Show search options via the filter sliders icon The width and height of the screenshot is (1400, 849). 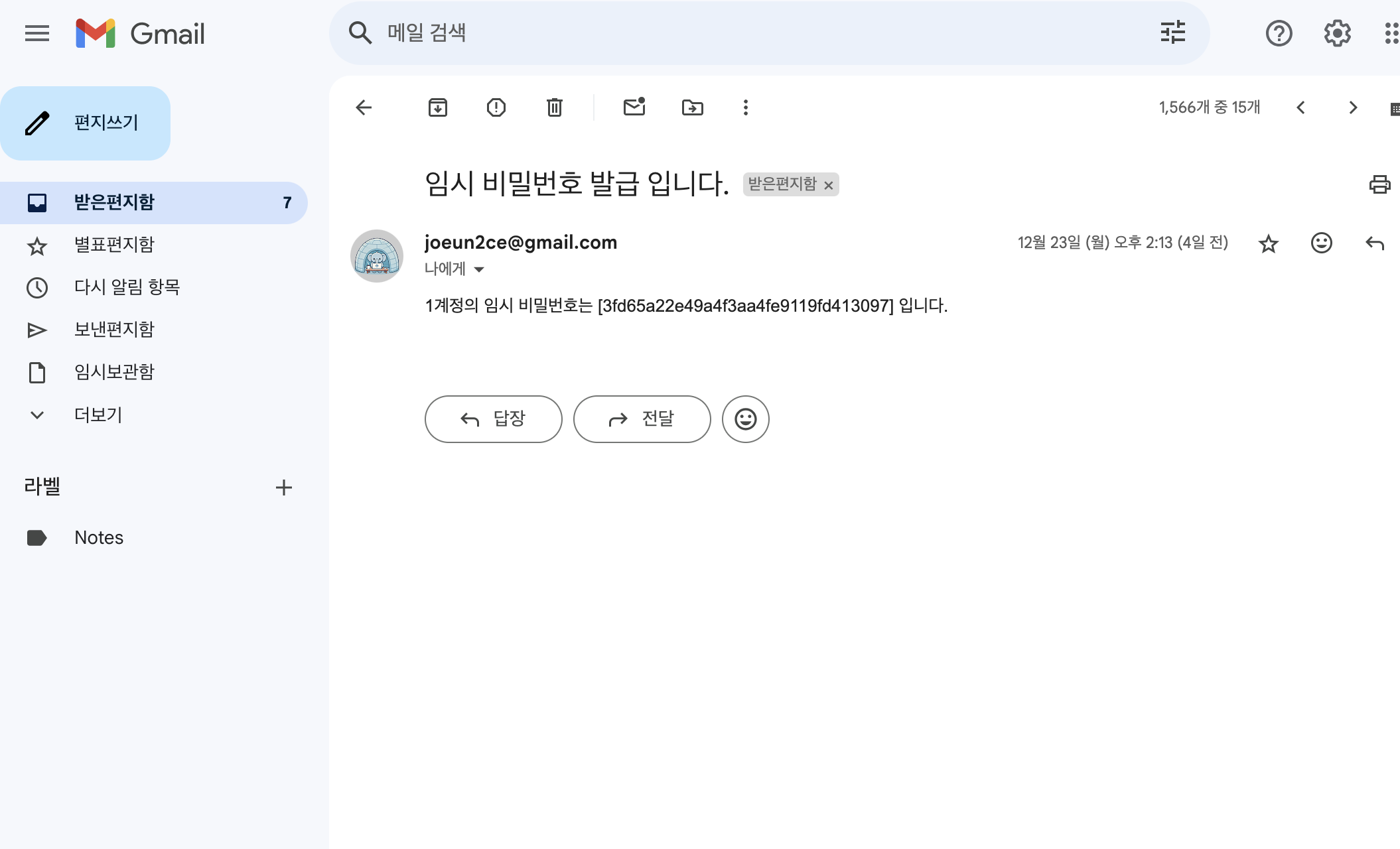click(x=1173, y=33)
